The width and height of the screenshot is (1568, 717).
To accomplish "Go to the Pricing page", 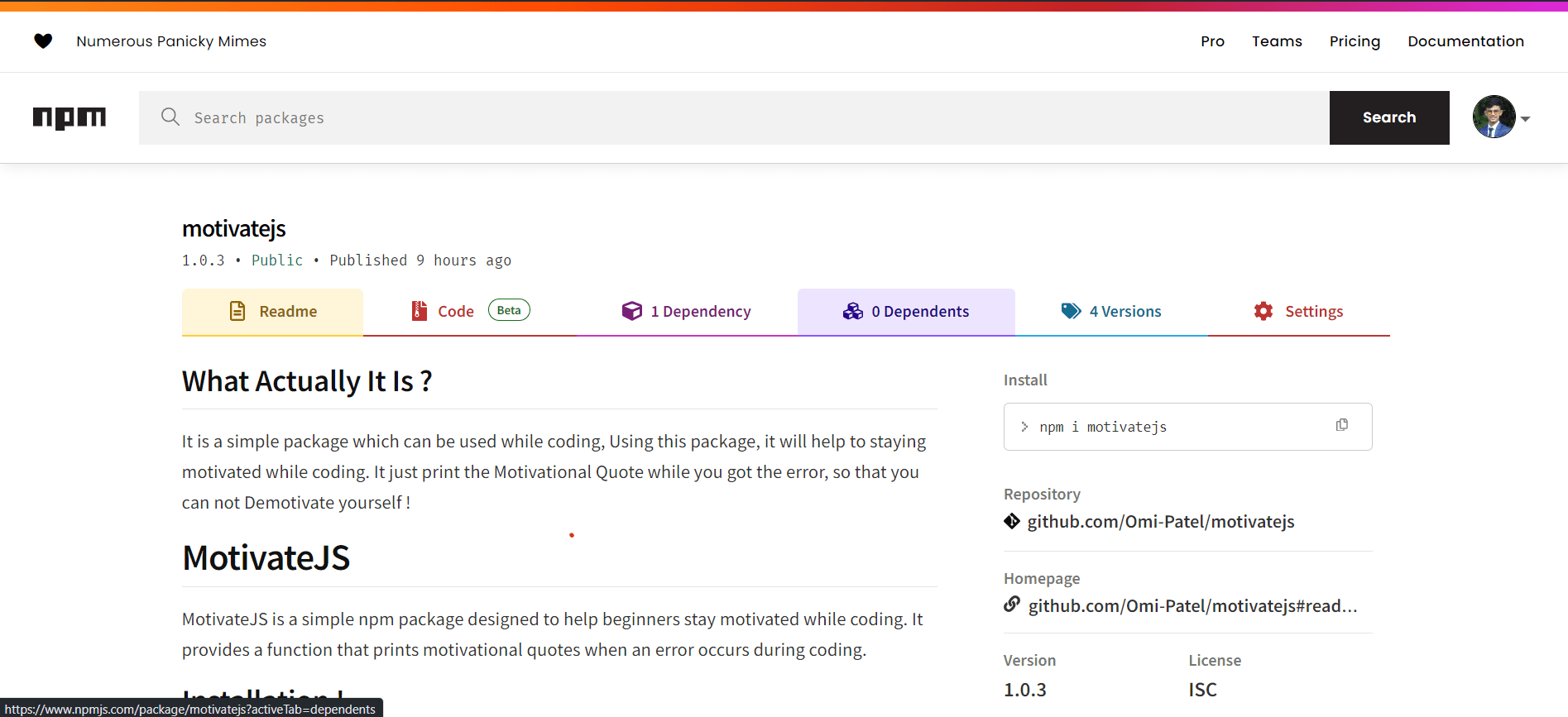I will click(1355, 41).
